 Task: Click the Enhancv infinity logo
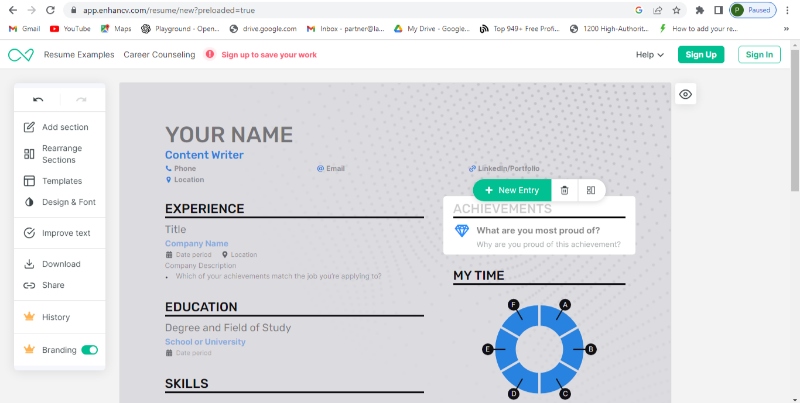(21, 54)
